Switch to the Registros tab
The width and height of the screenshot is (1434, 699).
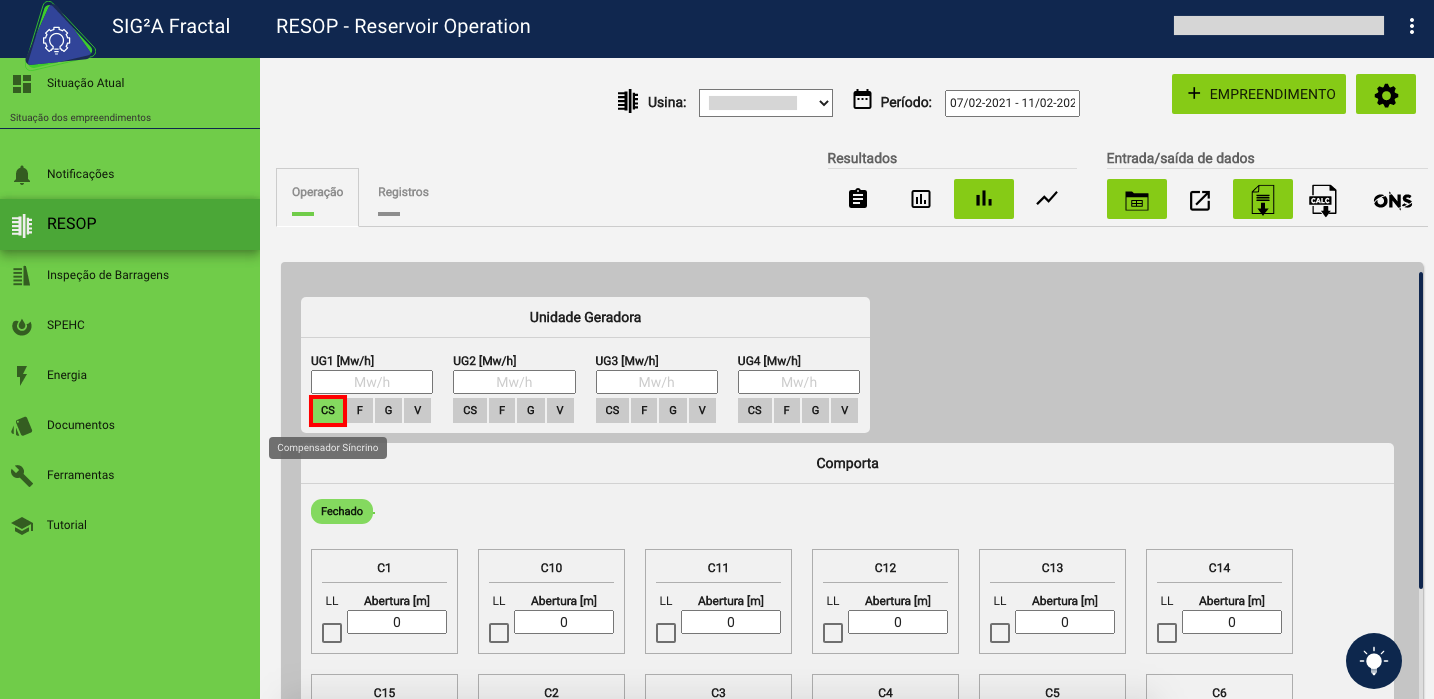tap(403, 193)
